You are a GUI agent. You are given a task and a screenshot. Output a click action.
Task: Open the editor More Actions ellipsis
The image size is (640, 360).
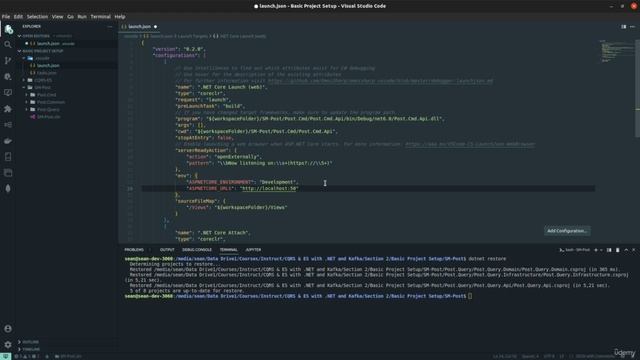tap(632, 27)
